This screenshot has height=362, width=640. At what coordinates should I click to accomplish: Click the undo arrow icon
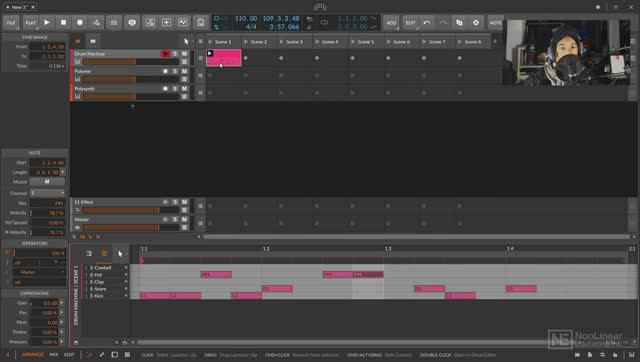click(427, 22)
